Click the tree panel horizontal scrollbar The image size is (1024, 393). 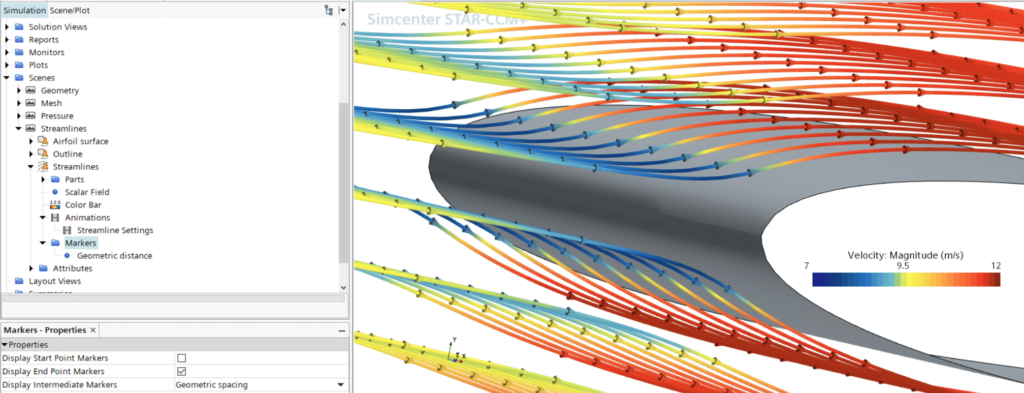tap(173, 298)
